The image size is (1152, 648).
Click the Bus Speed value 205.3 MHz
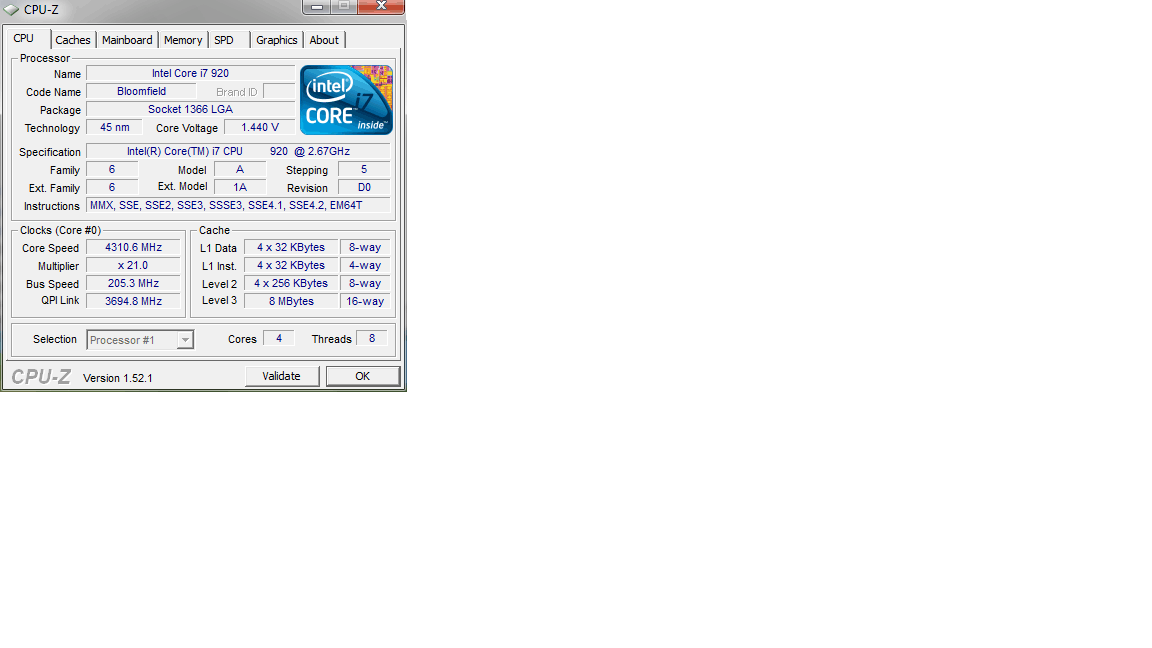[x=133, y=283]
